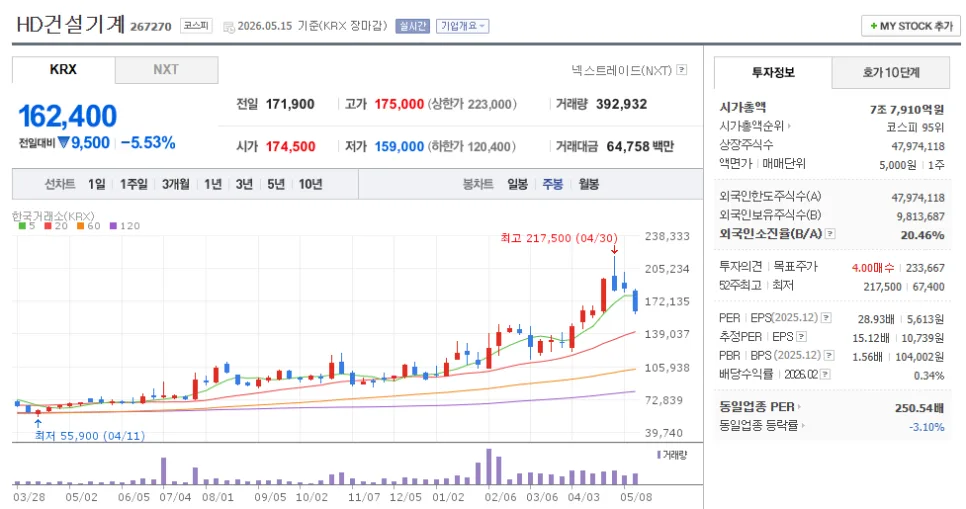Click the 실시간 realtime badge
Screen dimensions: 966x509
click(x=412, y=26)
